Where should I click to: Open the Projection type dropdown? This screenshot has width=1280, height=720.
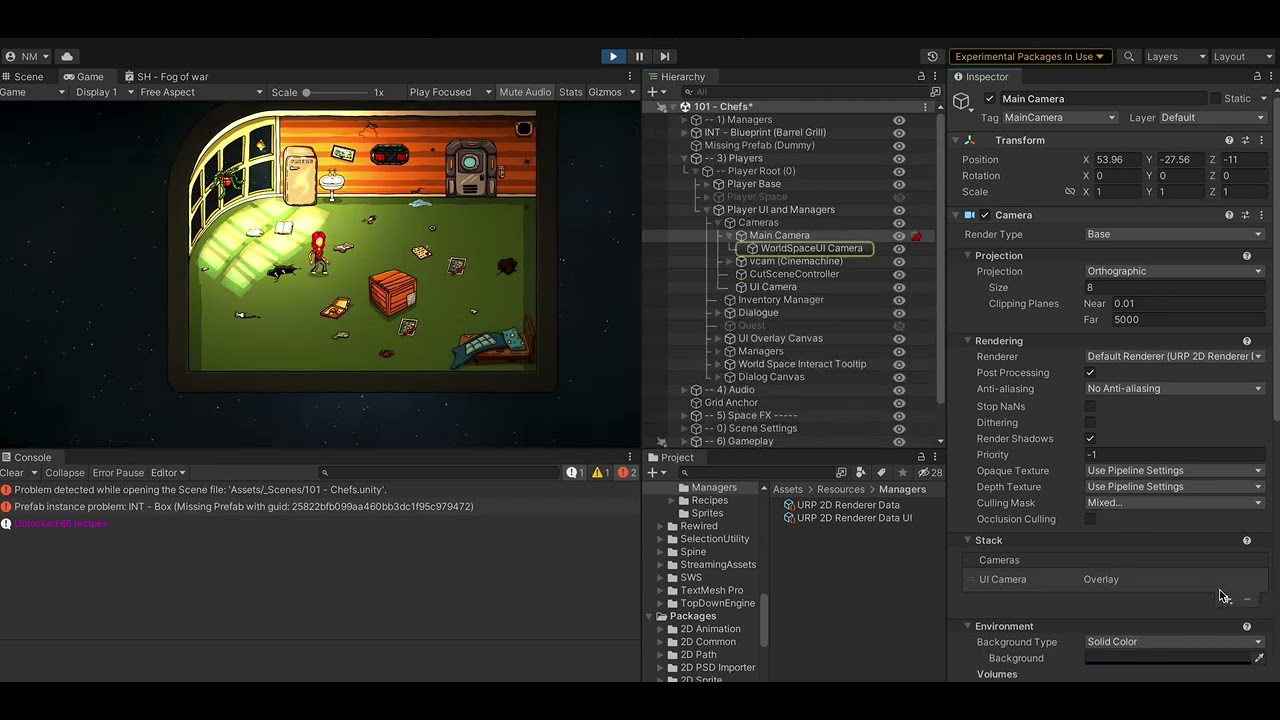click(1174, 271)
